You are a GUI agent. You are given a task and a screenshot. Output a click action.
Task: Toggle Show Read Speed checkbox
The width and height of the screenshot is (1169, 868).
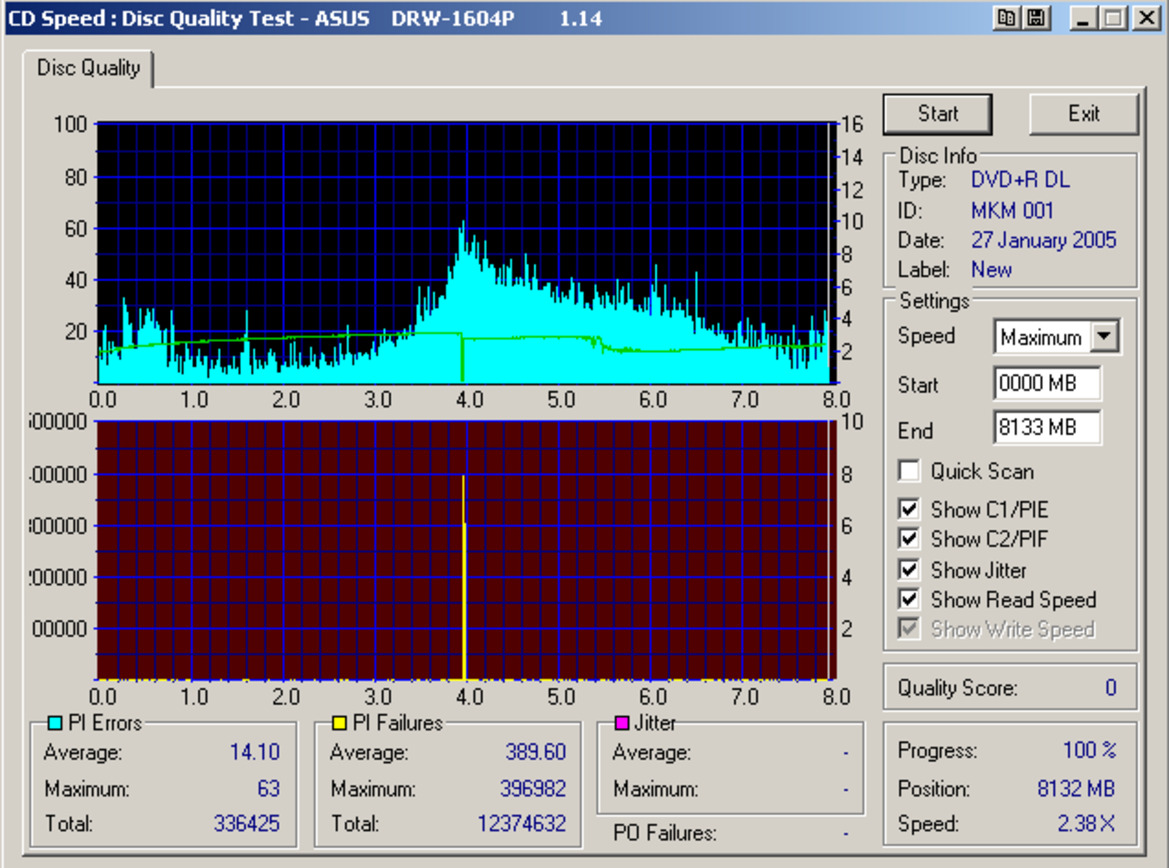pos(909,600)
